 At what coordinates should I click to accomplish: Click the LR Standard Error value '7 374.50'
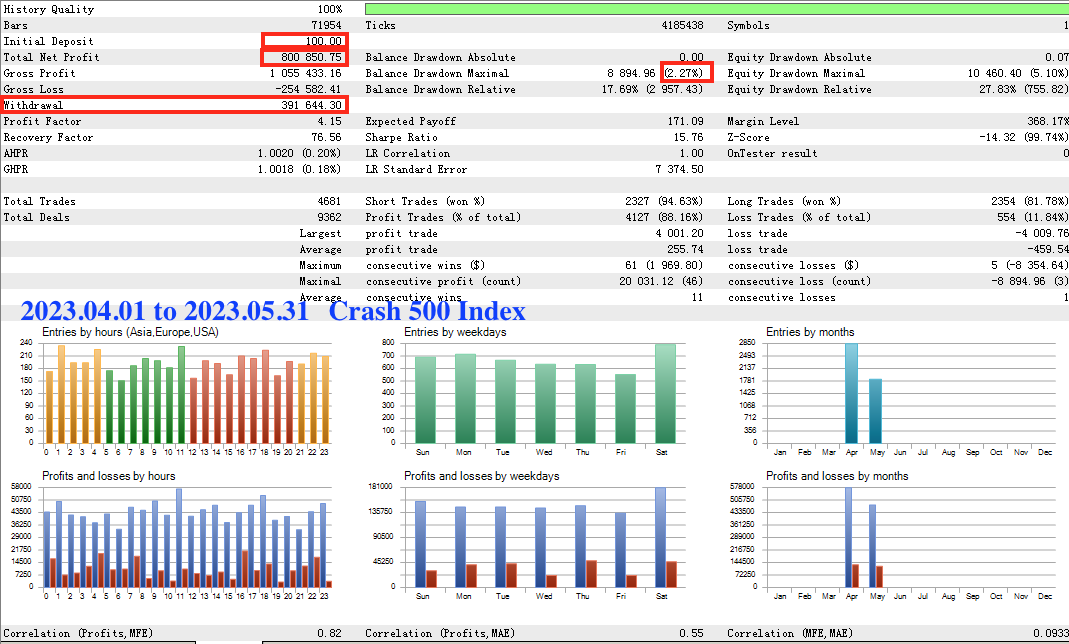click(680, 169)
